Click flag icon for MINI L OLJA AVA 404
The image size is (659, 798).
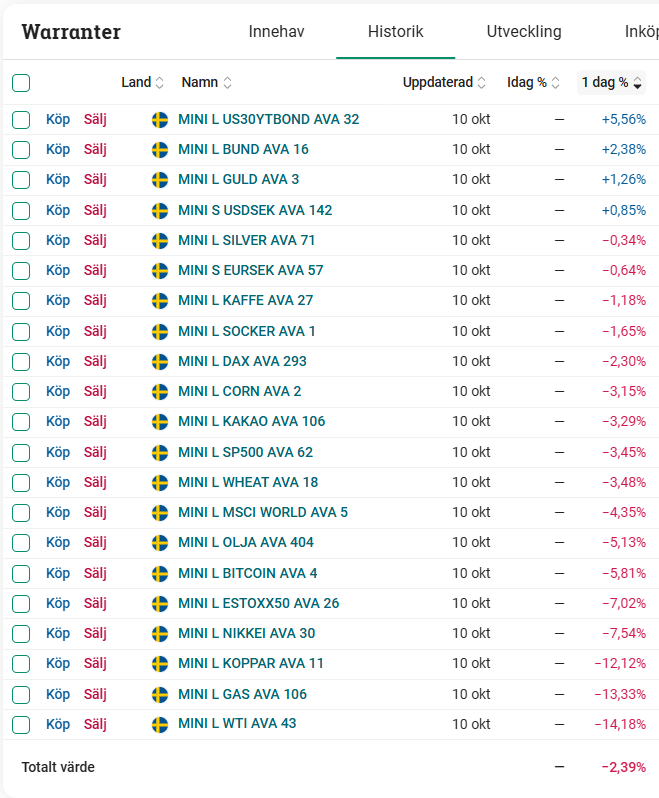click(x=159, y=543)
